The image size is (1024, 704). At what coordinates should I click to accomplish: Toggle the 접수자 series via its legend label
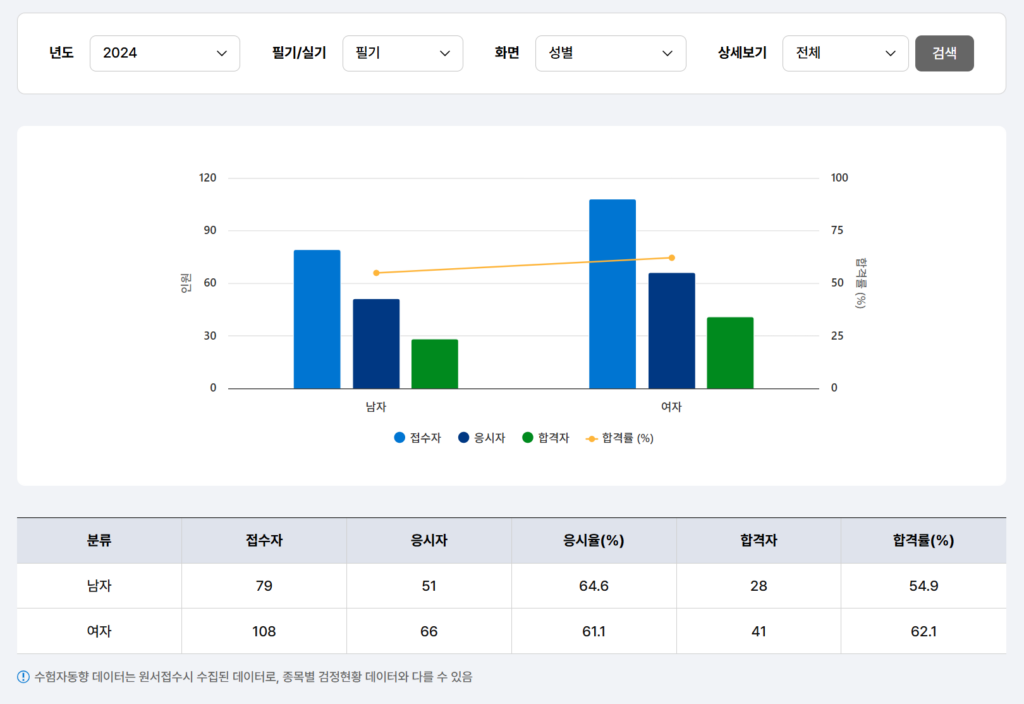(425, 437)
